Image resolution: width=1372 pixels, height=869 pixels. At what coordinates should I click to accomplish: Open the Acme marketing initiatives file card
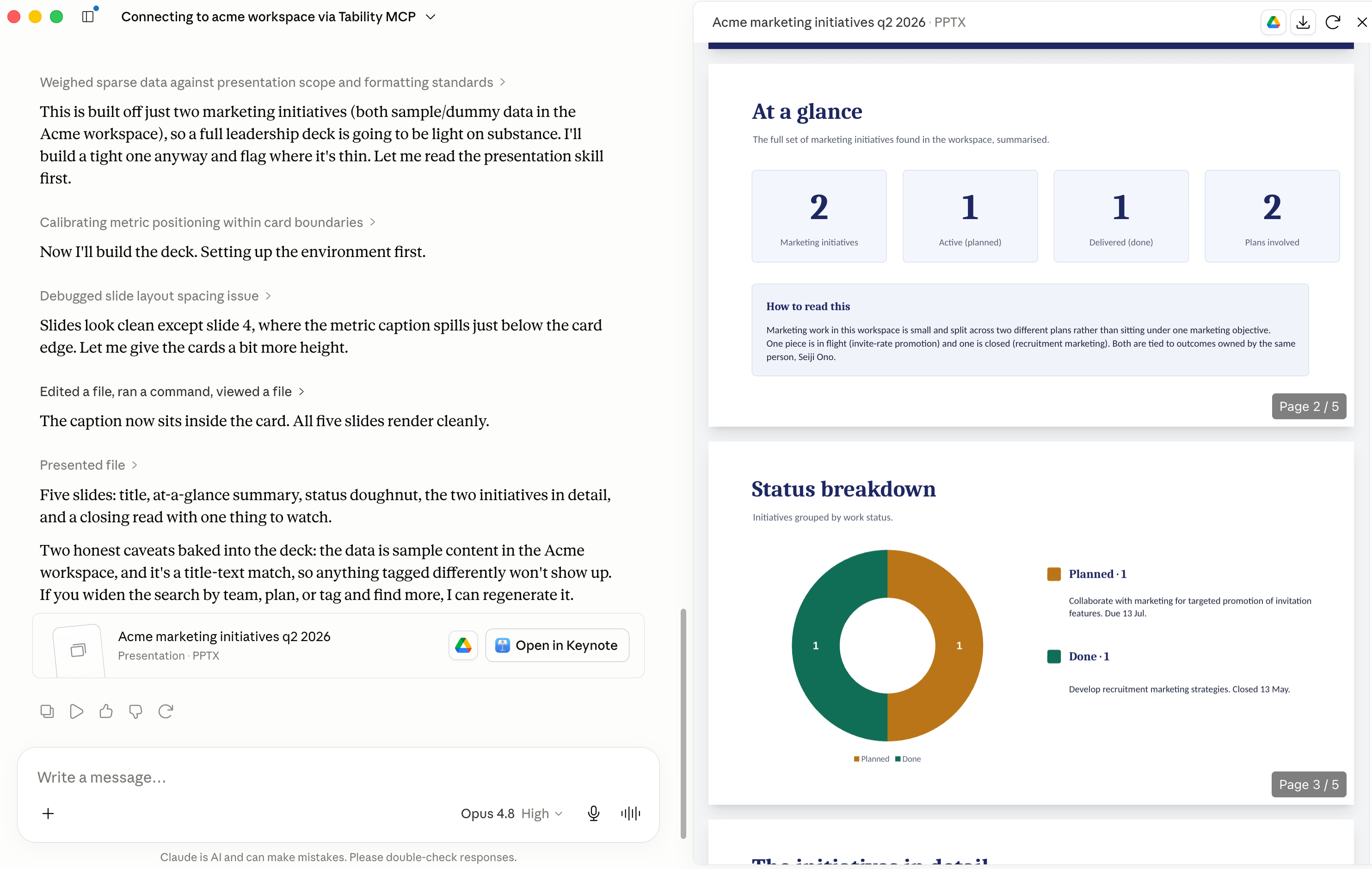tap(338, 645)
